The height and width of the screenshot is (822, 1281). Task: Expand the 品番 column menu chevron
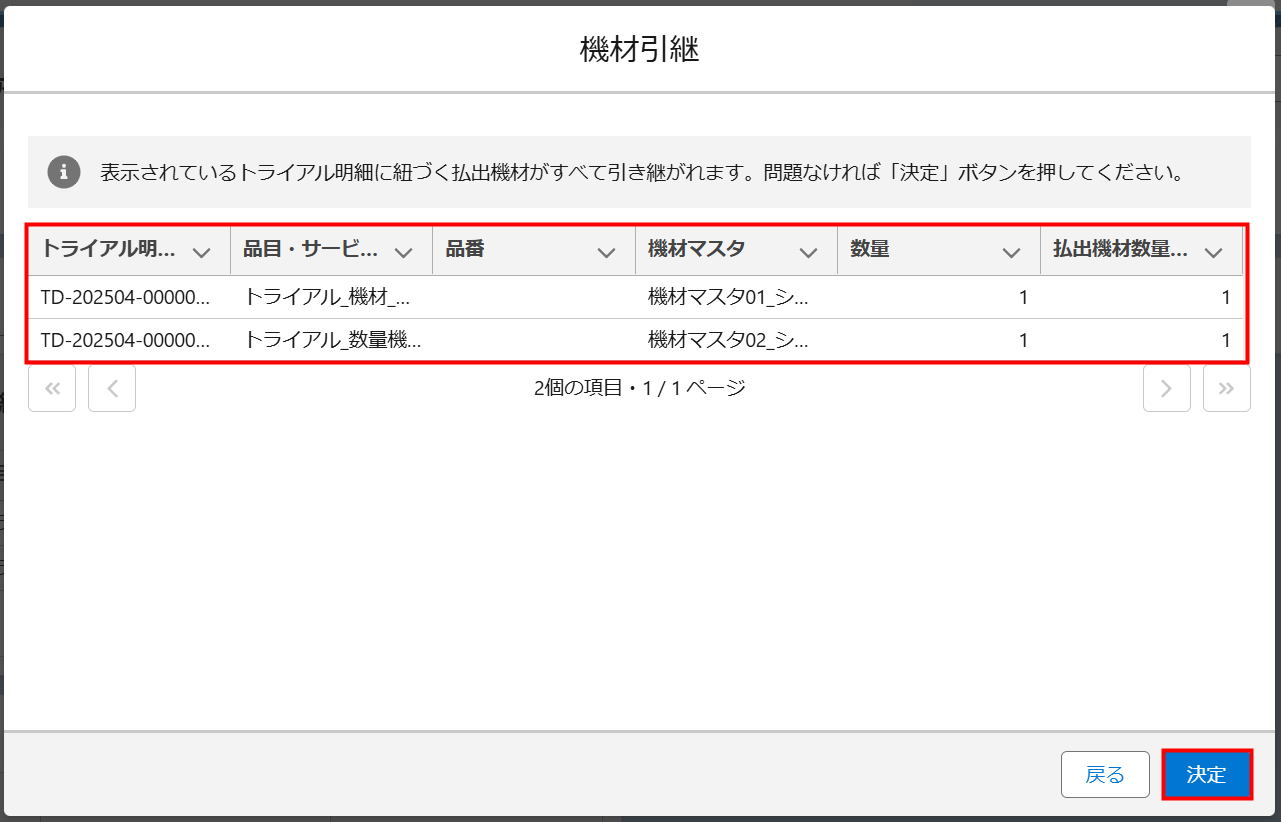click(606, 252)
